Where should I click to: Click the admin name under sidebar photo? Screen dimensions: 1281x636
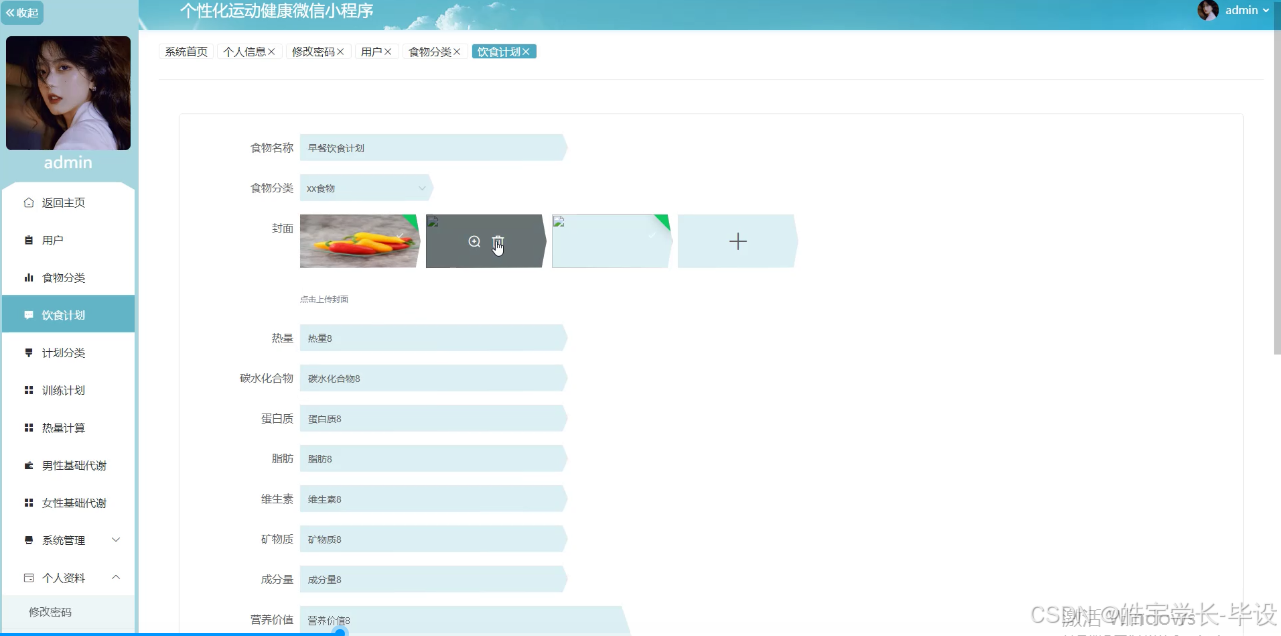(68, 162)
